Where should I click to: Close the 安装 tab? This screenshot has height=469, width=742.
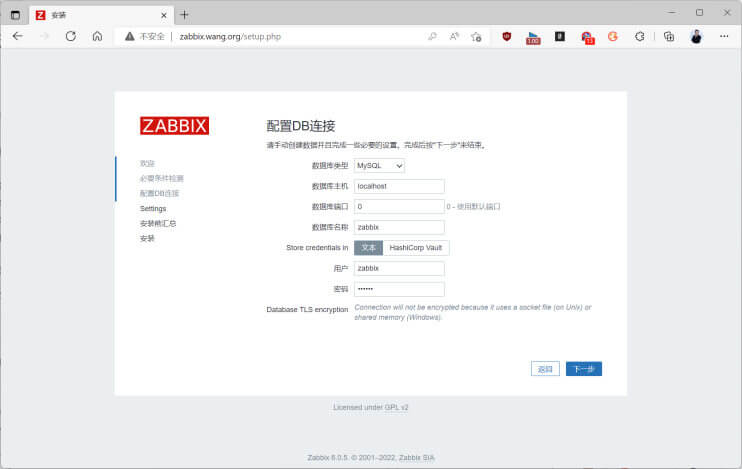[x=164, y=15]
